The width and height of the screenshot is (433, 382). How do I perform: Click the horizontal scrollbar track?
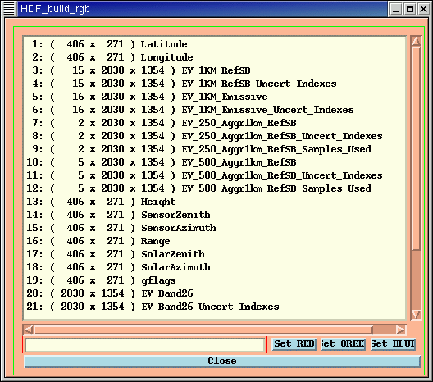coord(383,330)
